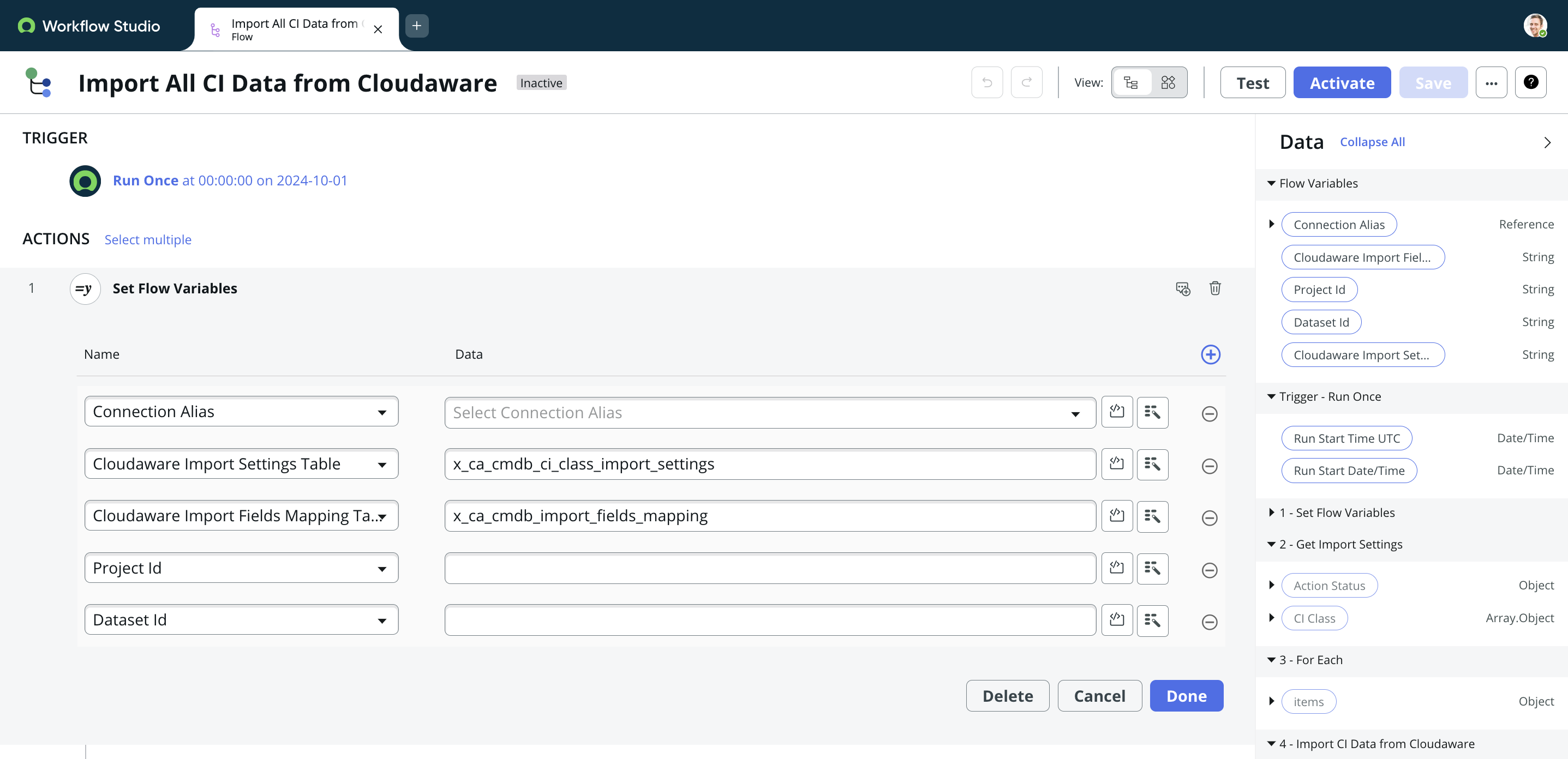Open a new tab with the plus button
Screen dimensions: 1568x759
[416, 26]
